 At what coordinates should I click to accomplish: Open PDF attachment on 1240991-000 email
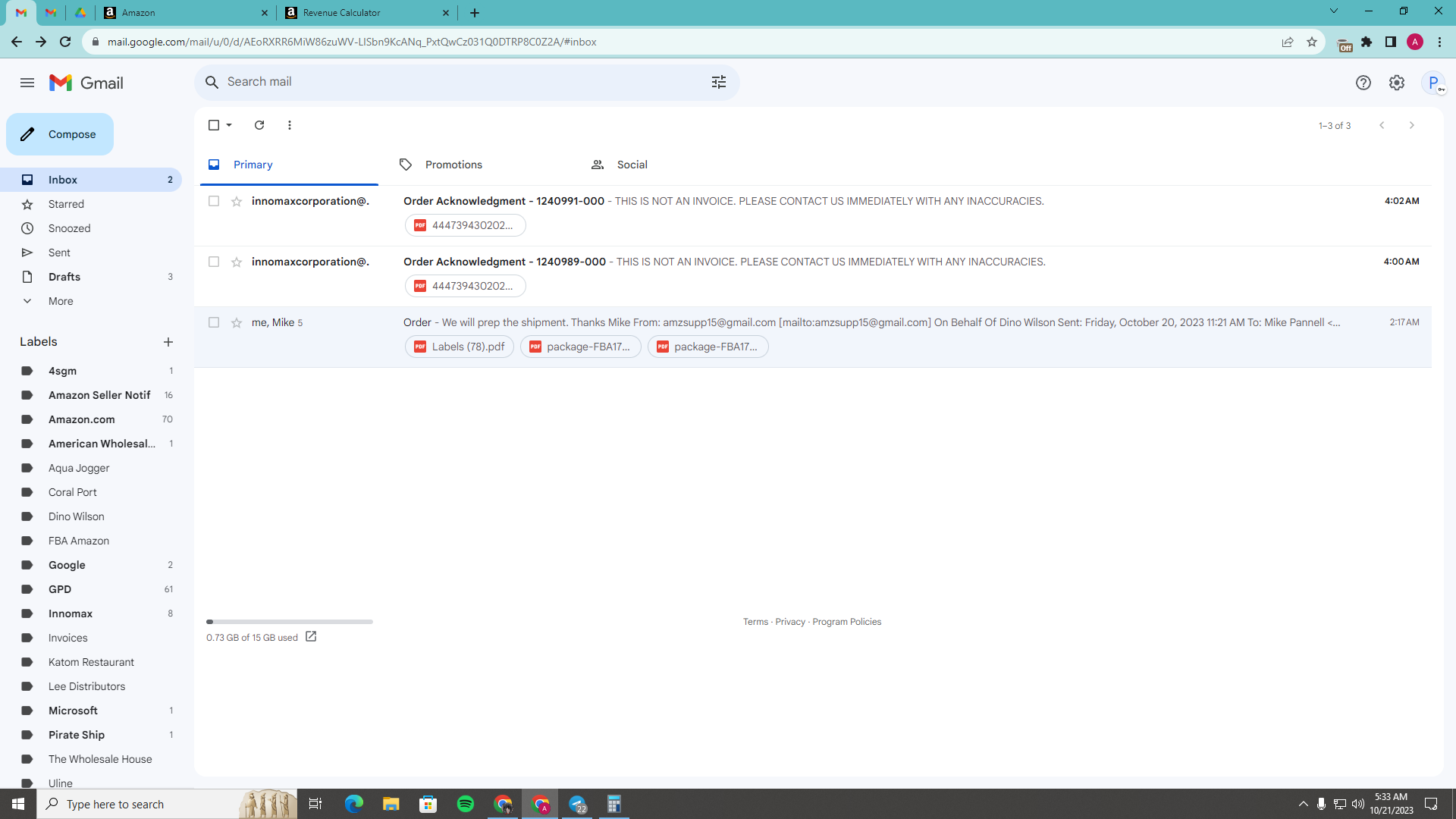pyautogui.click(x=465, y=225)
